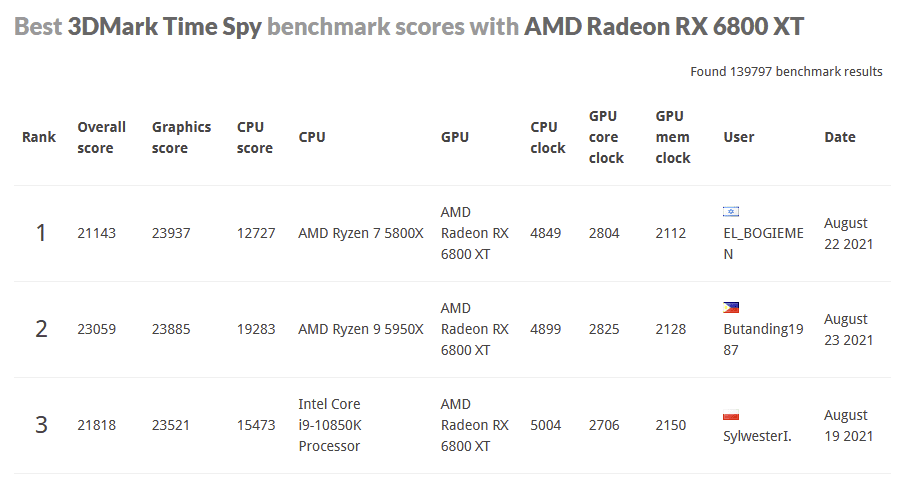
Task: Select the GPU mem clock column header
Action: (672, 137)
